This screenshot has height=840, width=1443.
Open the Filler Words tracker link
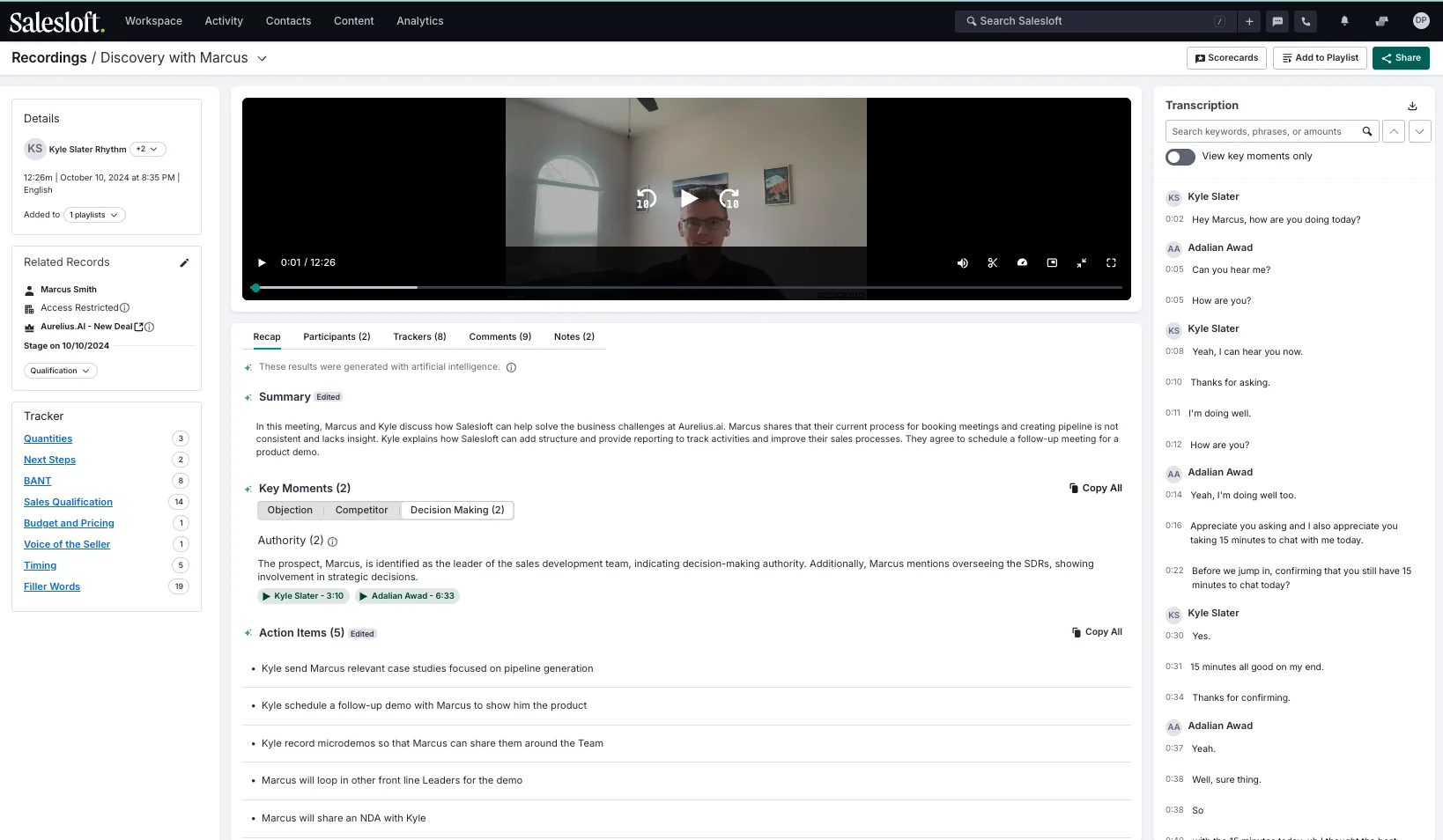tap(52, 586)
